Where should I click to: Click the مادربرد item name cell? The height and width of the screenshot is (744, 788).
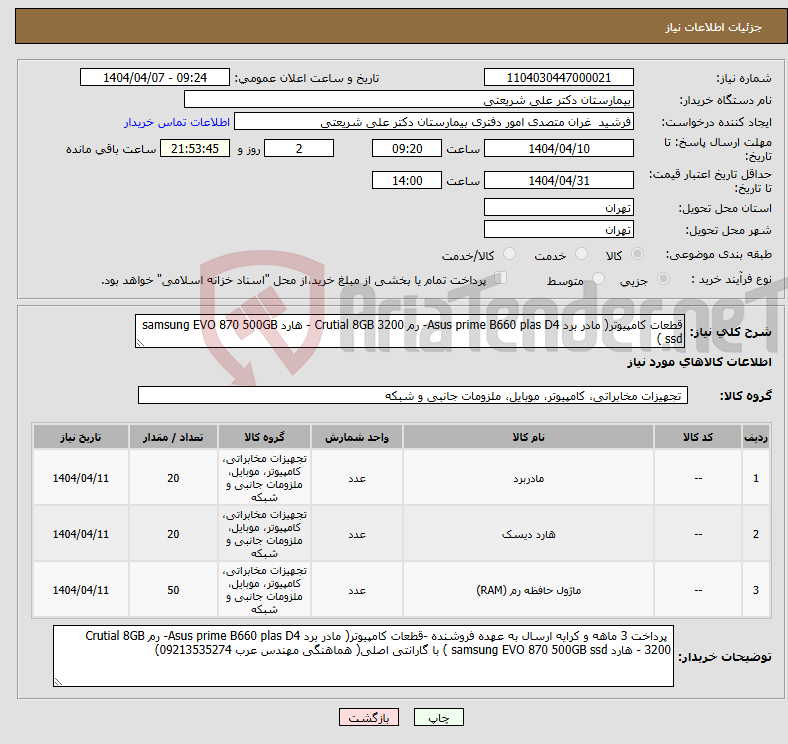pyautogui.click(x=528, y=478)
